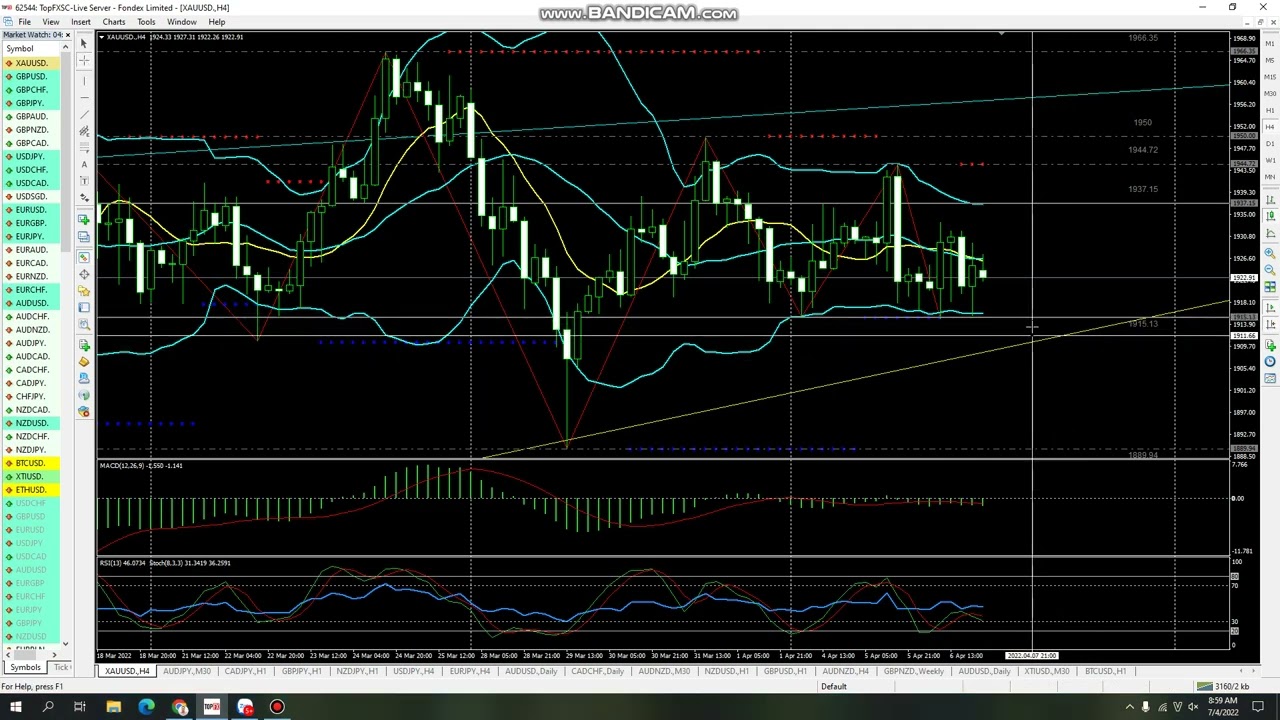Open the File menu

tap(24, 22)
